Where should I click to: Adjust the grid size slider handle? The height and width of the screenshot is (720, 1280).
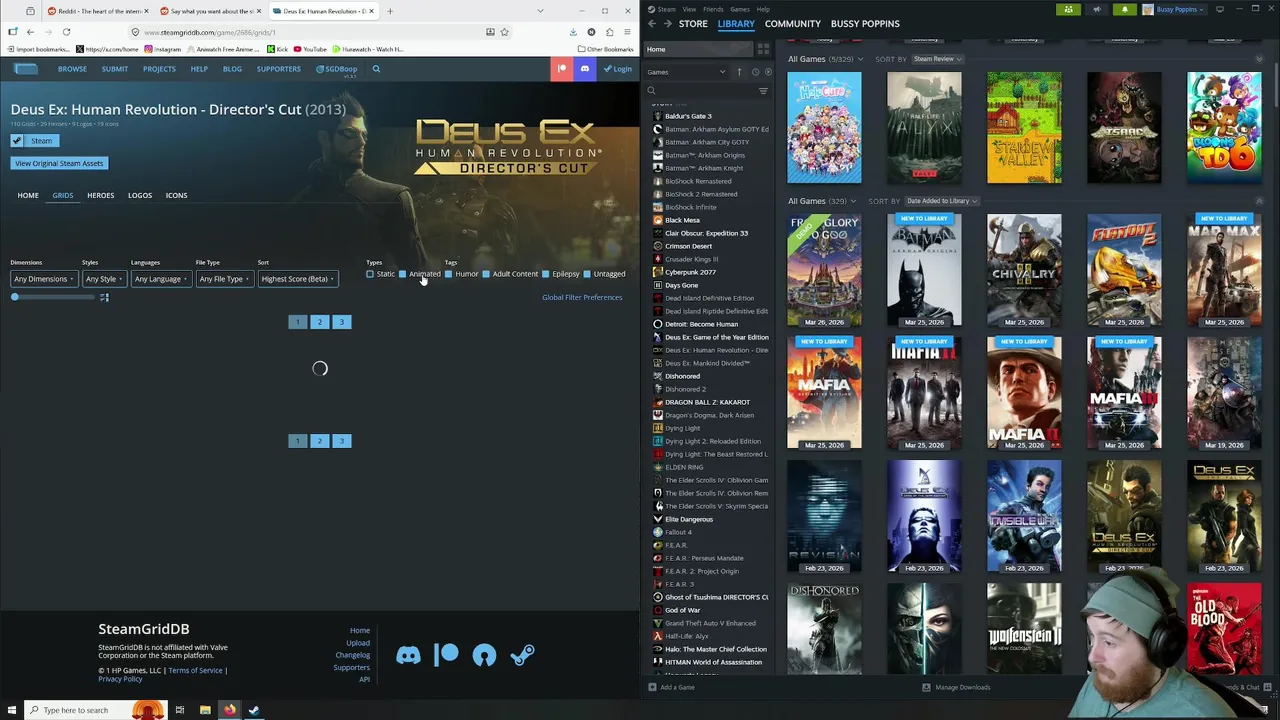(x=15, y=297)
